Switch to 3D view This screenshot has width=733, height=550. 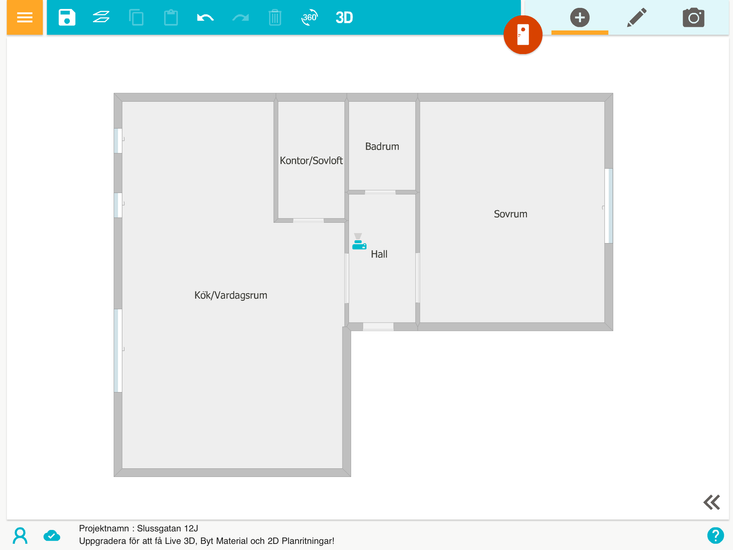(x=344, y=18)
